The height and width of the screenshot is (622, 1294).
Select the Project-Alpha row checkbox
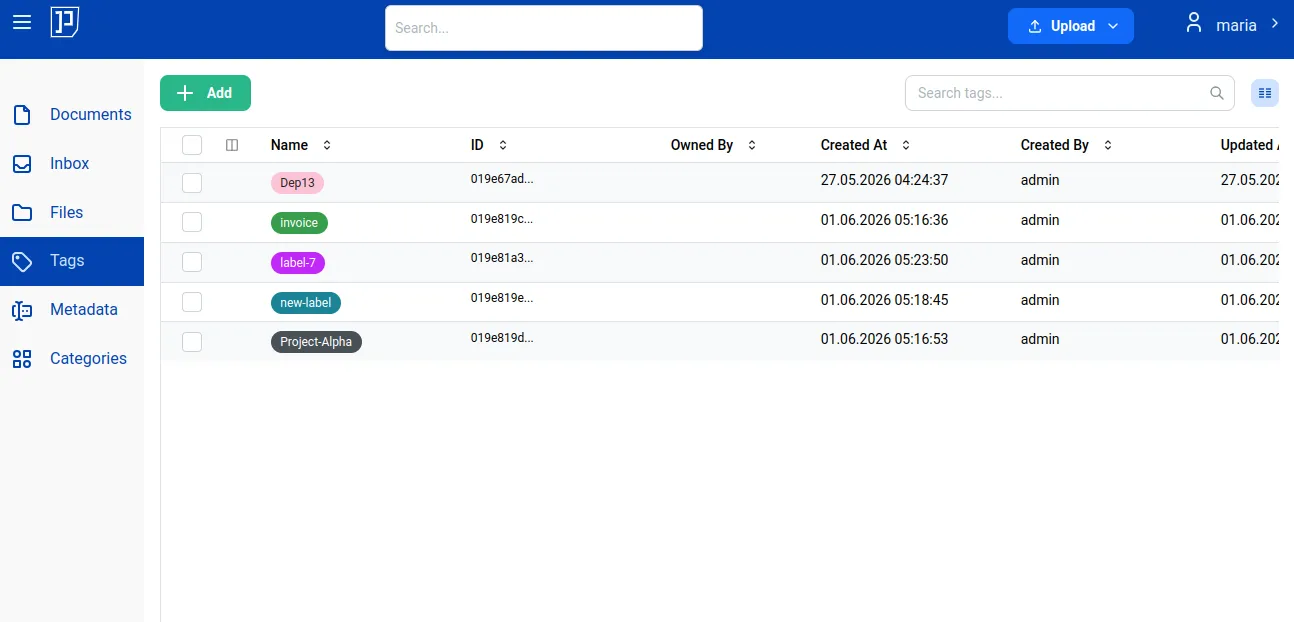[192, 342]
